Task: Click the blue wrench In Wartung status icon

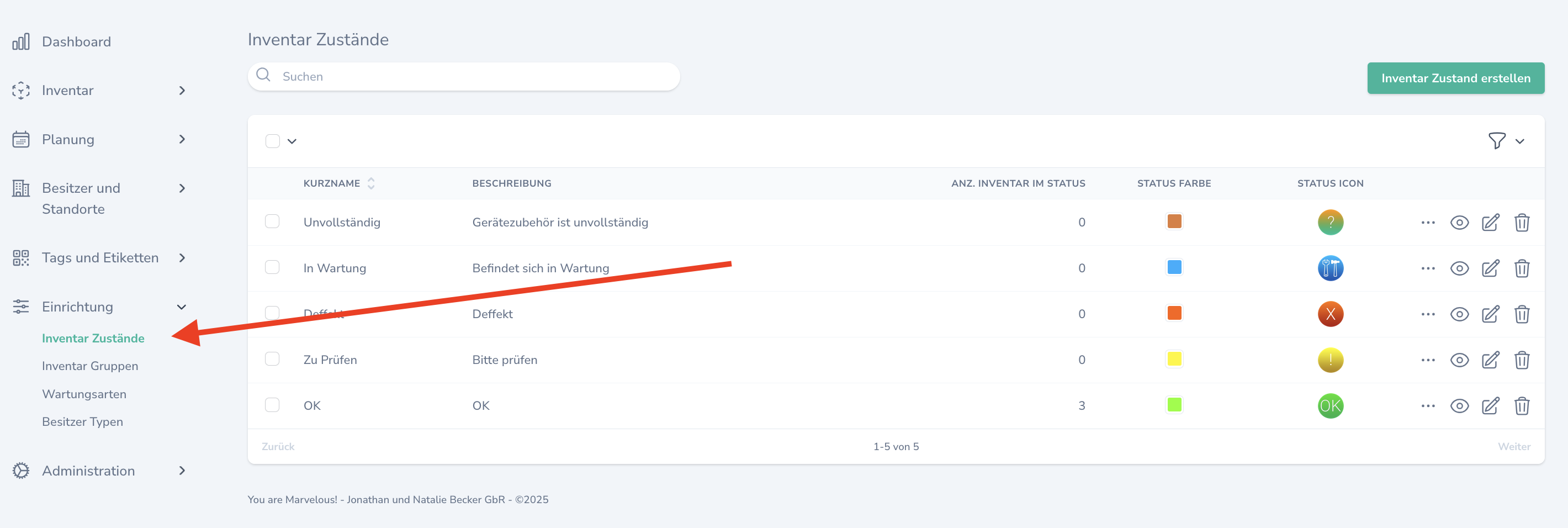Action: (1330, 268)
